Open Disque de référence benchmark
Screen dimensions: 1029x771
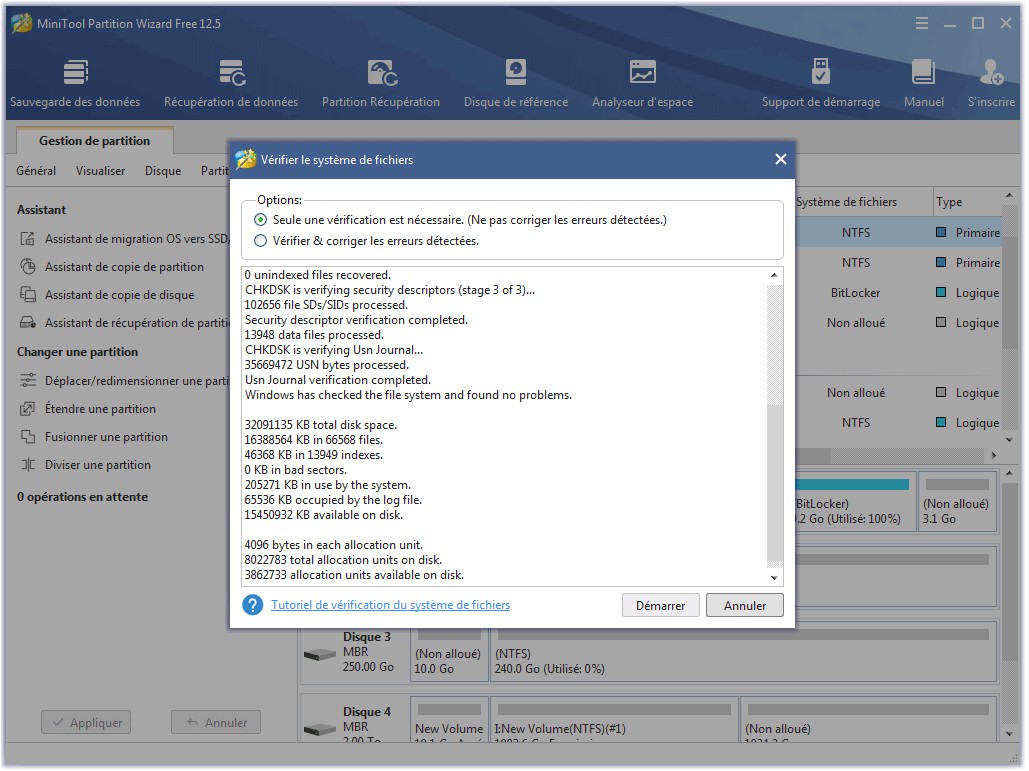pyautogui.click(x=516, y=83)
